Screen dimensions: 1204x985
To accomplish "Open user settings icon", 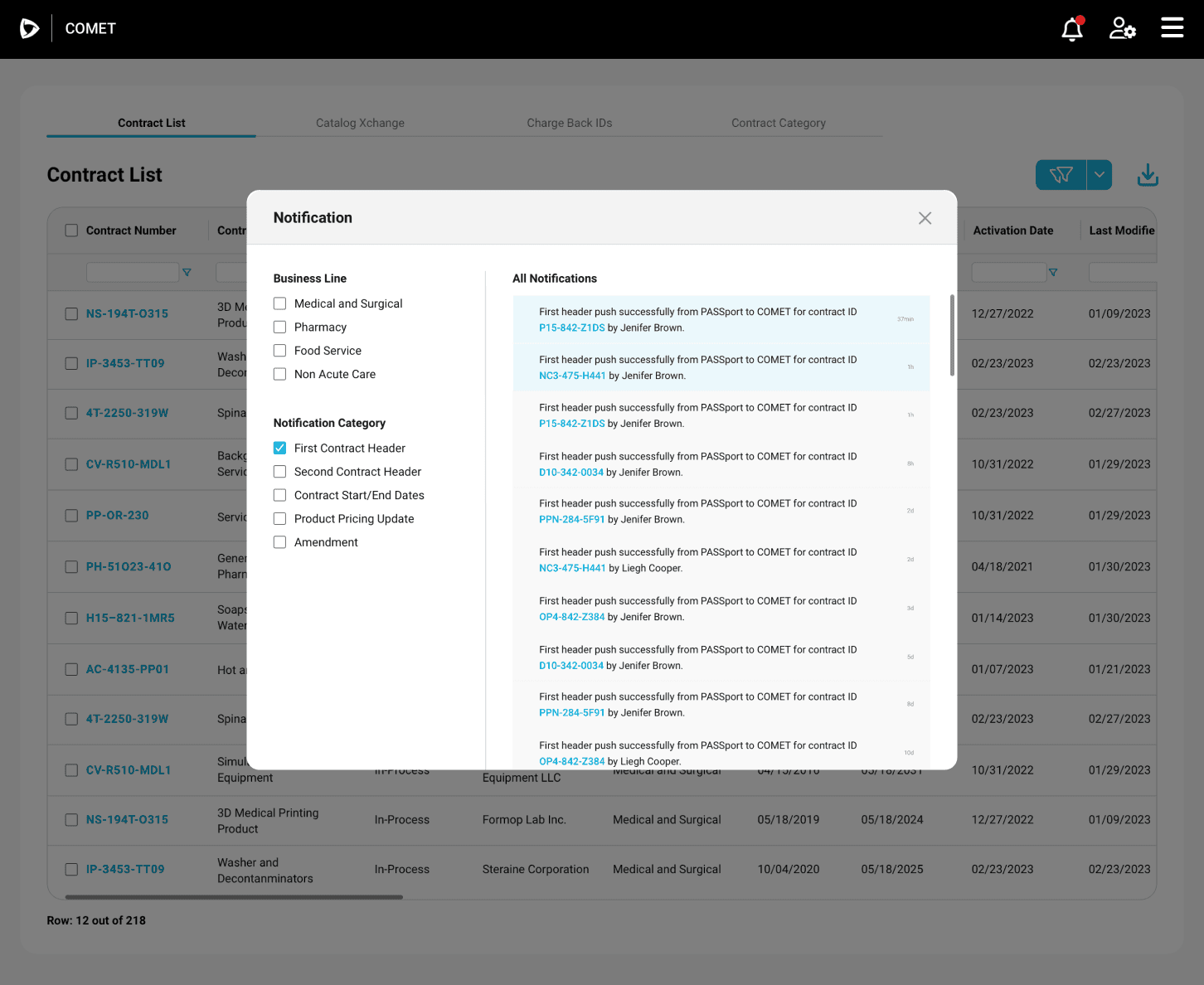I will 1123,29.
